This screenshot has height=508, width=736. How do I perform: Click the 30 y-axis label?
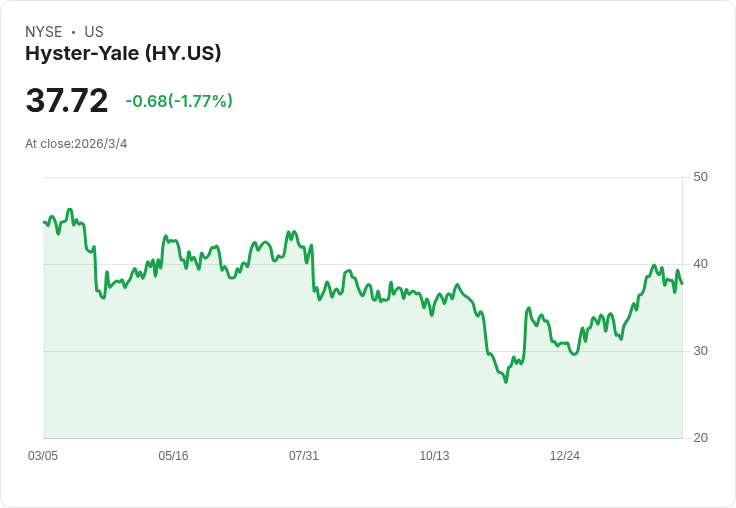[700, 351]
